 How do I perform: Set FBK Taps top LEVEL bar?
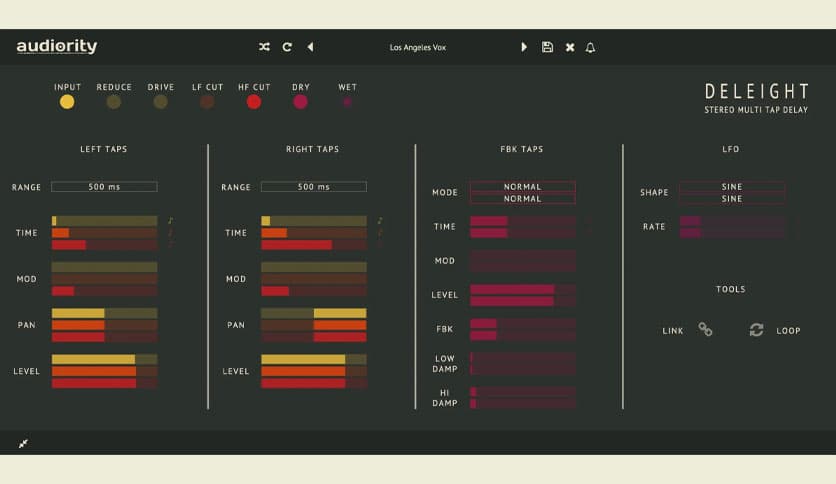[x=523, y=289]
